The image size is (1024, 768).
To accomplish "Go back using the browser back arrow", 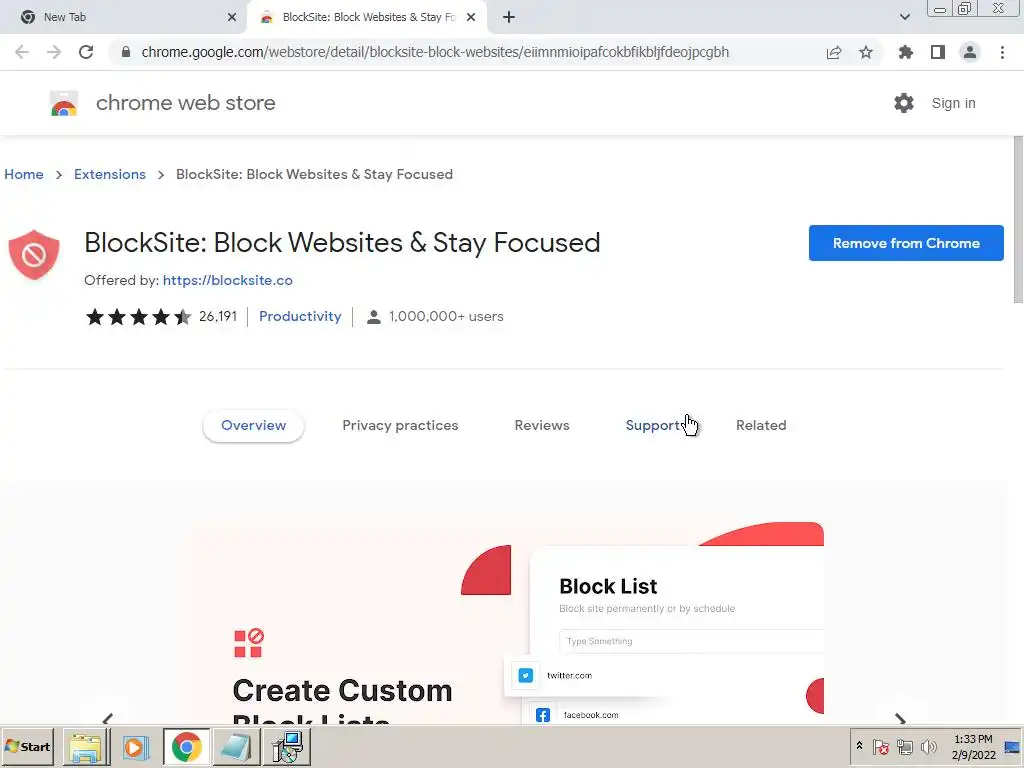I will coord(22,52).
